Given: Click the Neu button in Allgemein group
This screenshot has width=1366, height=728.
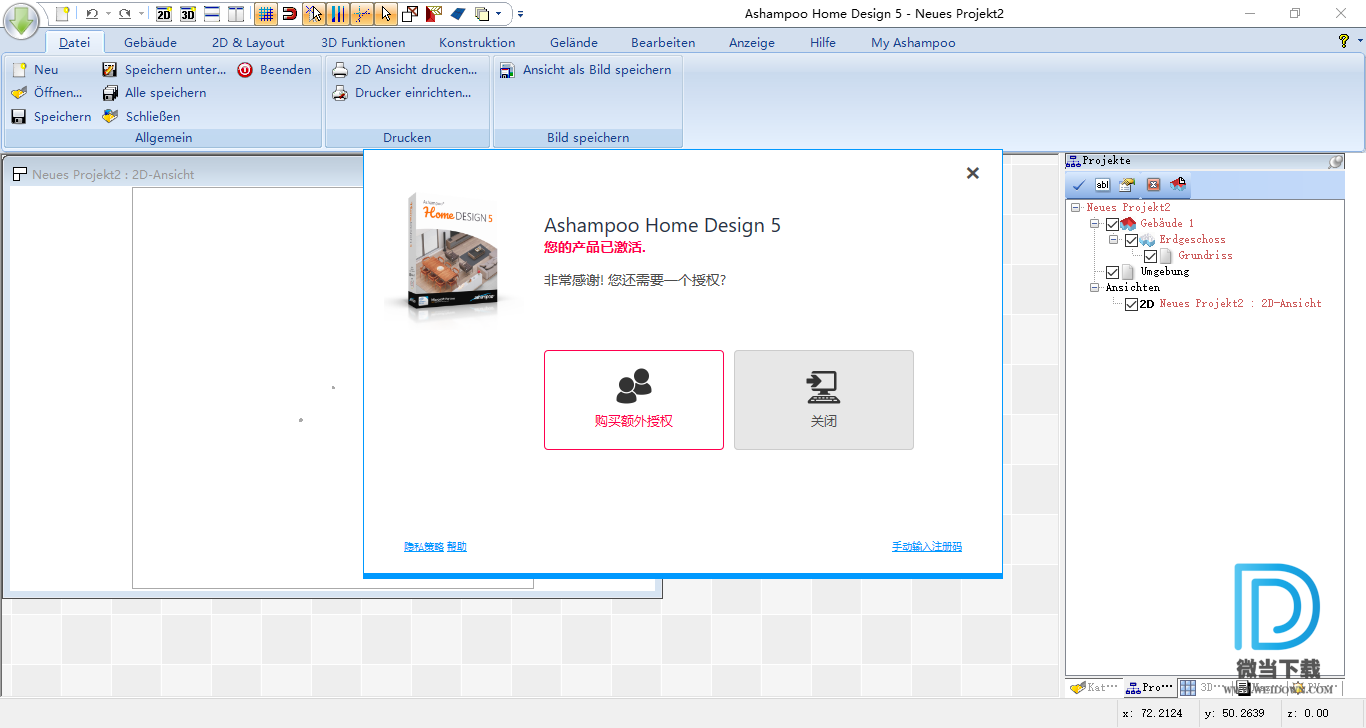Looking at the screenshot, I should 35,70.
